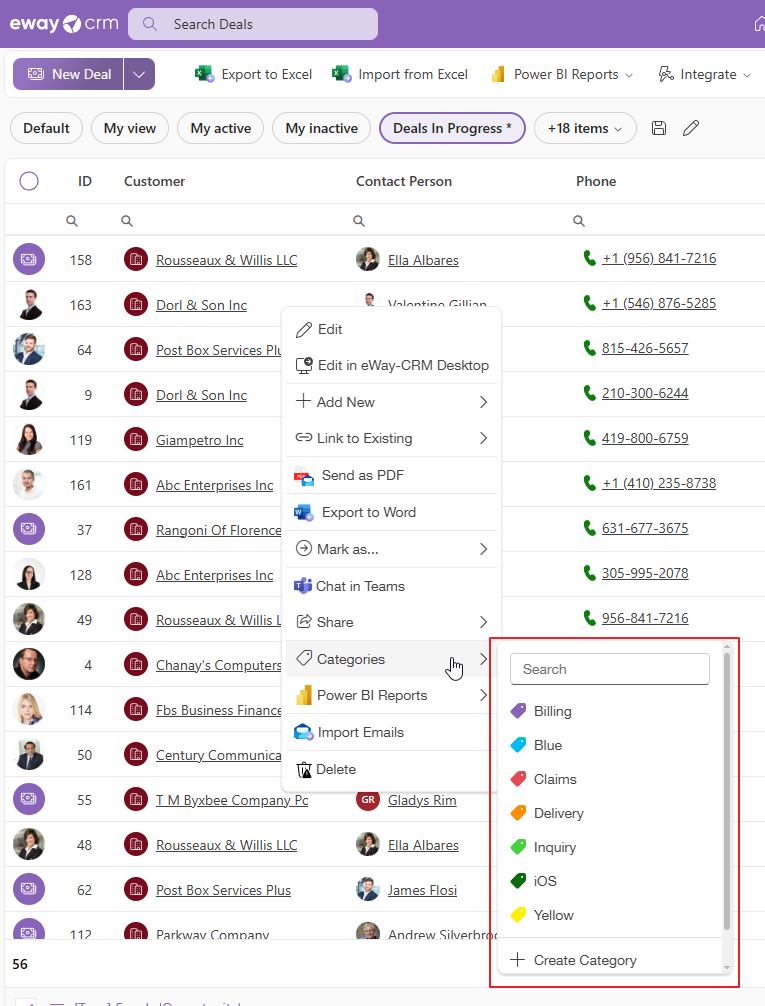Open the Gladys Rim contact link
Screen dimensions: 765x1006
pyautogui.click(x=422, y=800)
